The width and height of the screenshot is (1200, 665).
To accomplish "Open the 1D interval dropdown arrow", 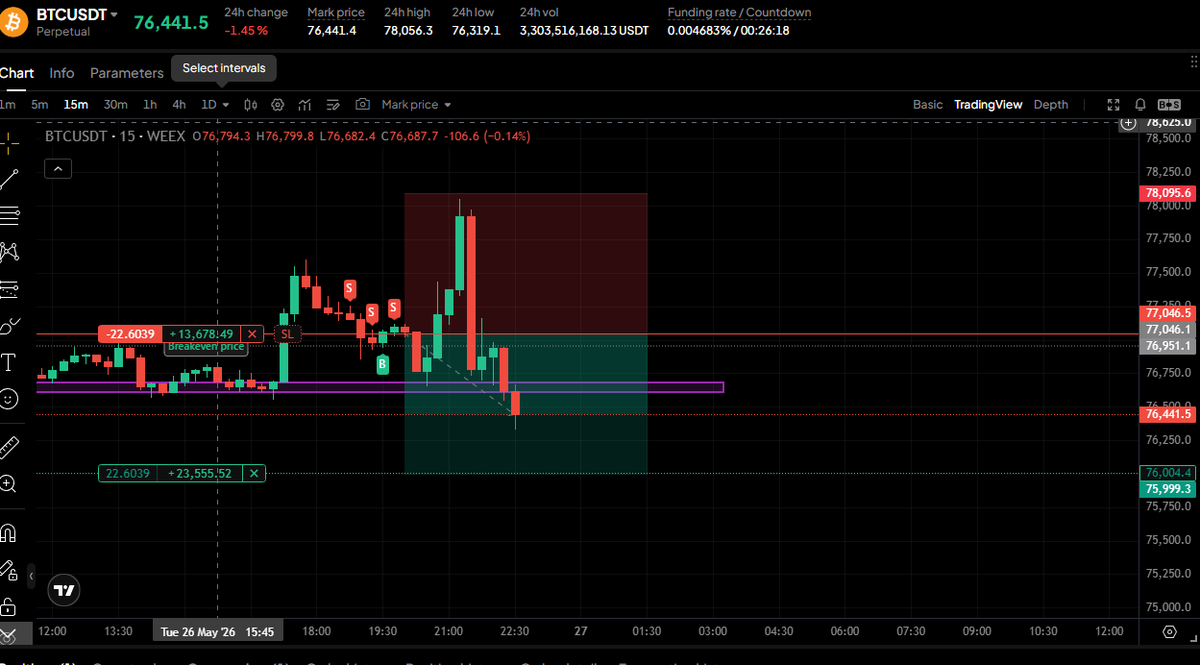I will coord(226,104).
